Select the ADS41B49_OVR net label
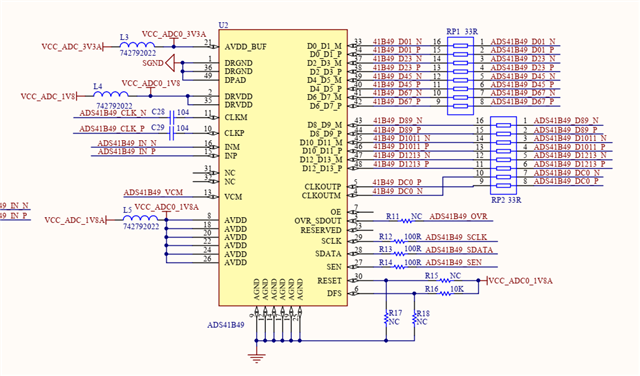The height and width of the screenshot is (376, 640). click(x=458, y=216)
